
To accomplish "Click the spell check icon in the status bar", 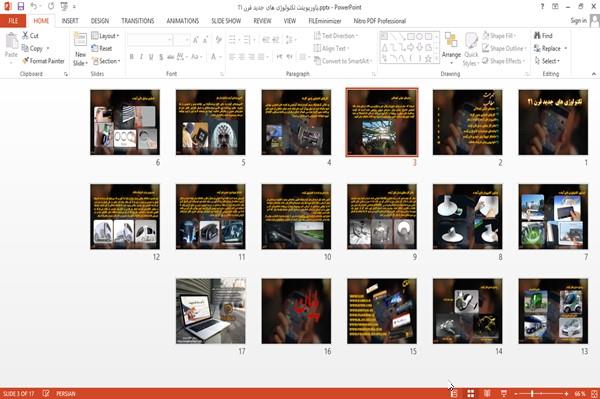I will [46, 393].
